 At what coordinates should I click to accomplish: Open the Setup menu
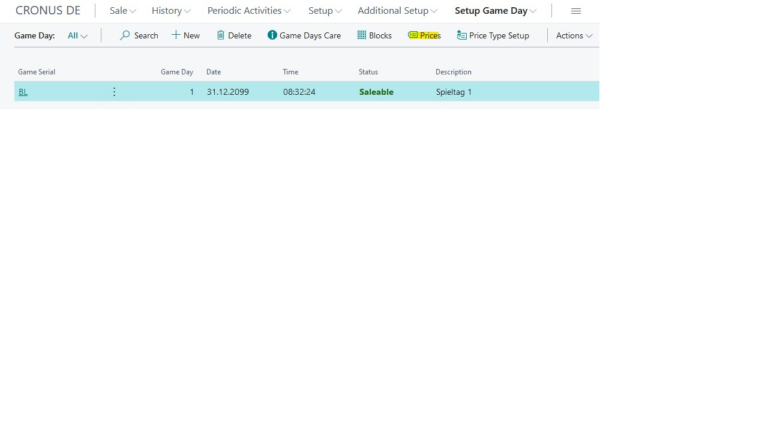point(325,11)
